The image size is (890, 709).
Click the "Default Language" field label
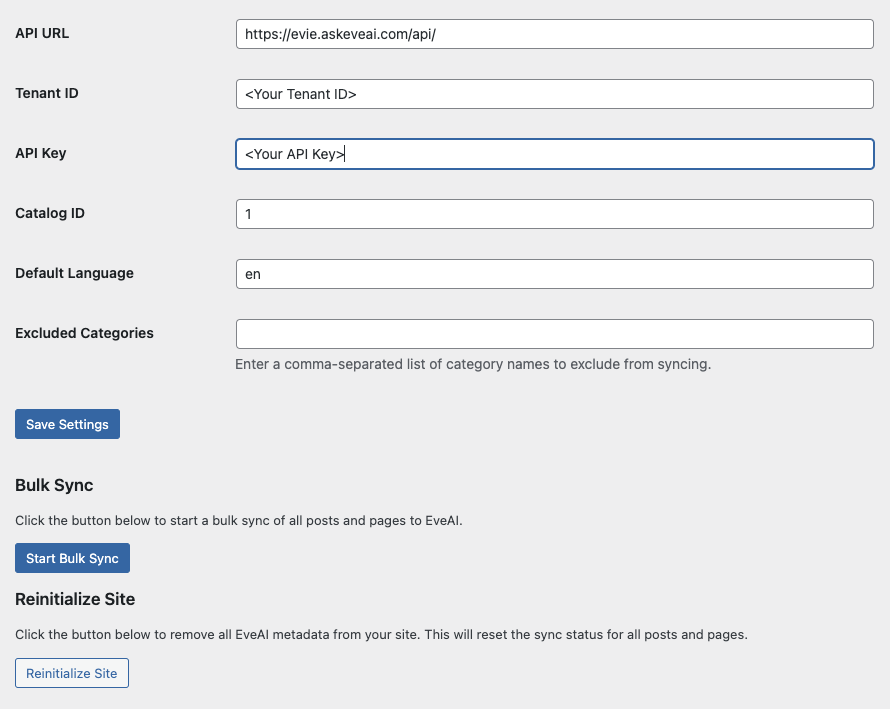[74, 273]
